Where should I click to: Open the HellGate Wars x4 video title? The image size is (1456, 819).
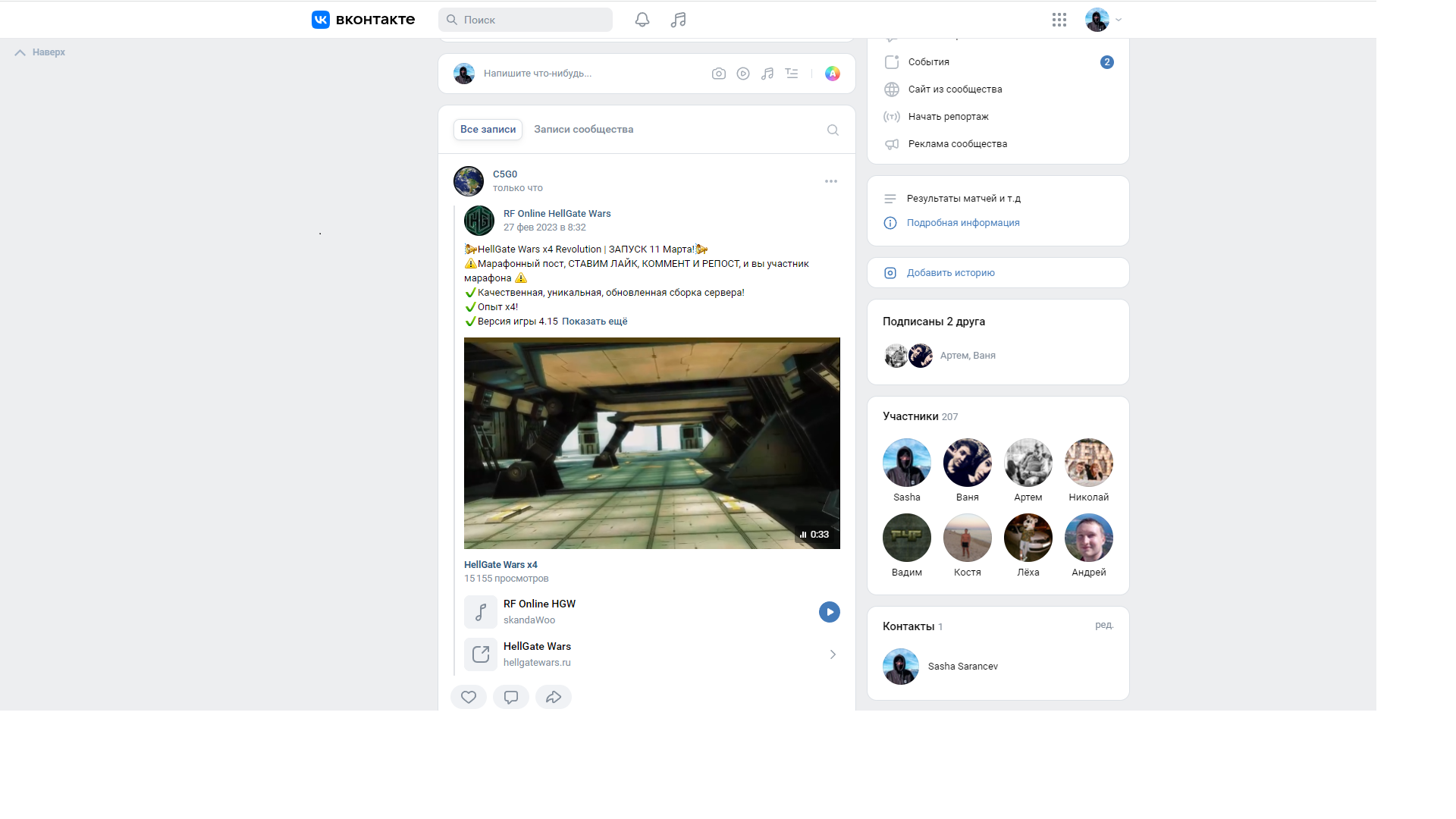(500, 565)
